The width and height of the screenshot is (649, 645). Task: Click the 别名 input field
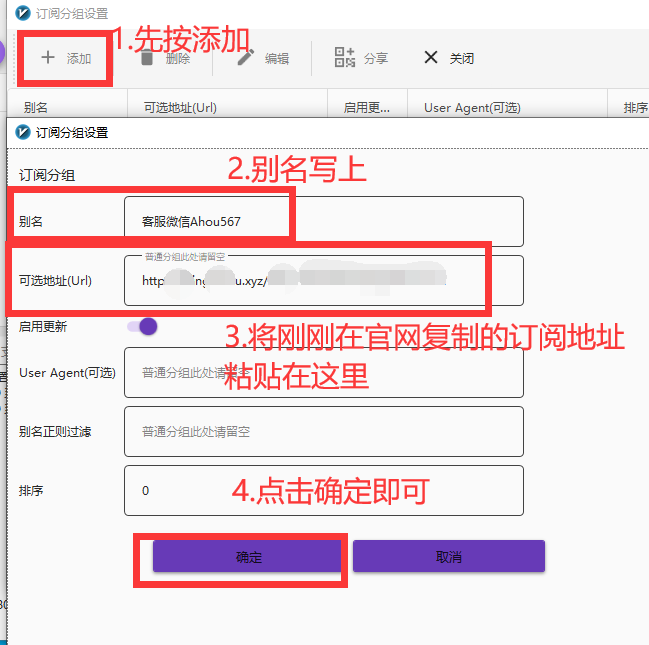click(x=324, y=221)
